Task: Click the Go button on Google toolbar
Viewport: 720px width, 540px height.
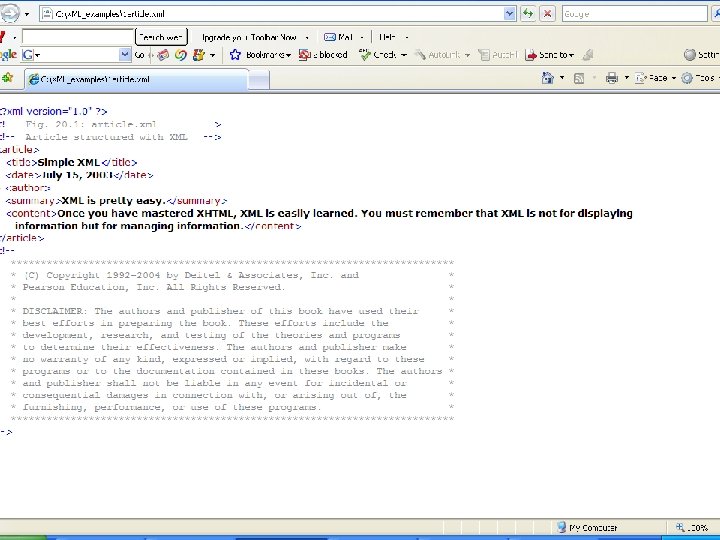Action: tap(140, 55)
